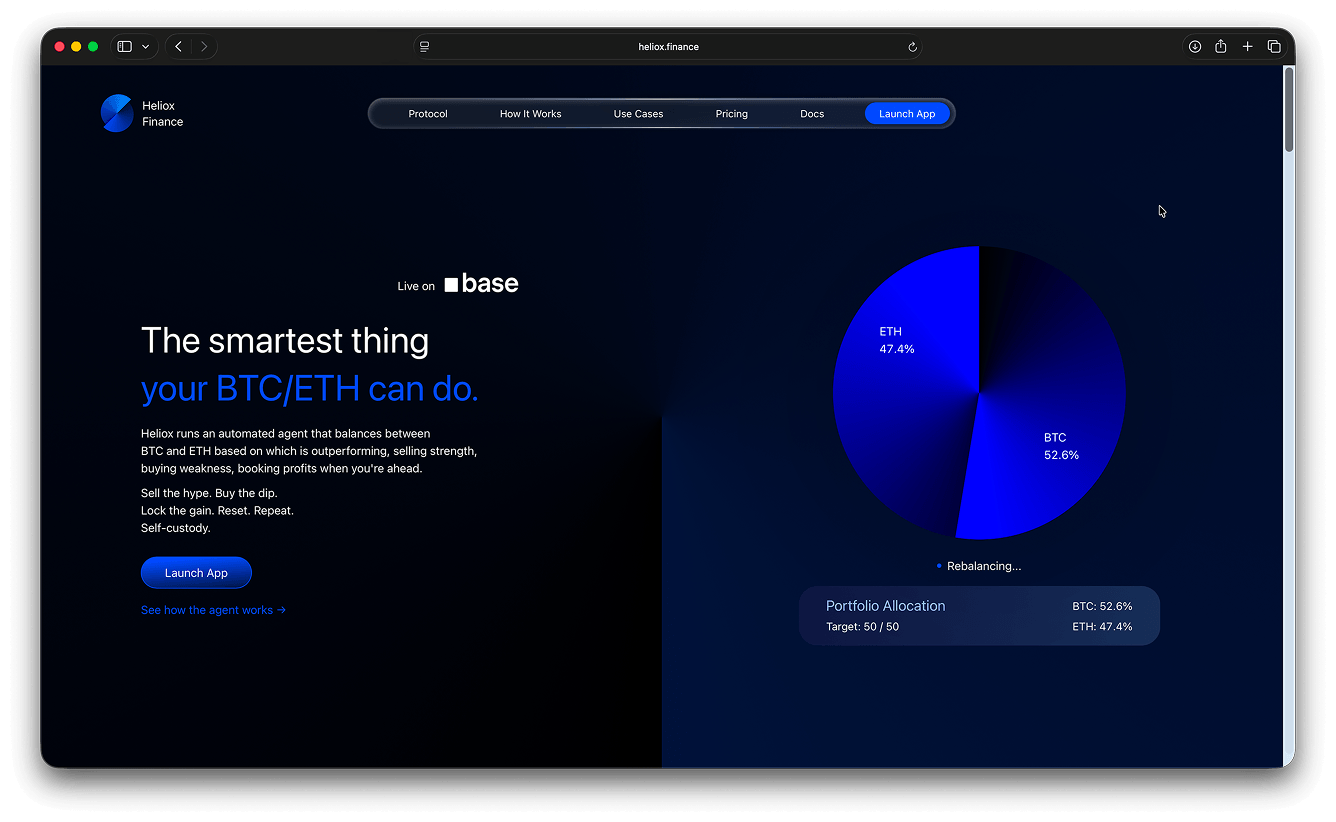
Task: Open Docs from the navigation bar
Action: coord(812,114)
